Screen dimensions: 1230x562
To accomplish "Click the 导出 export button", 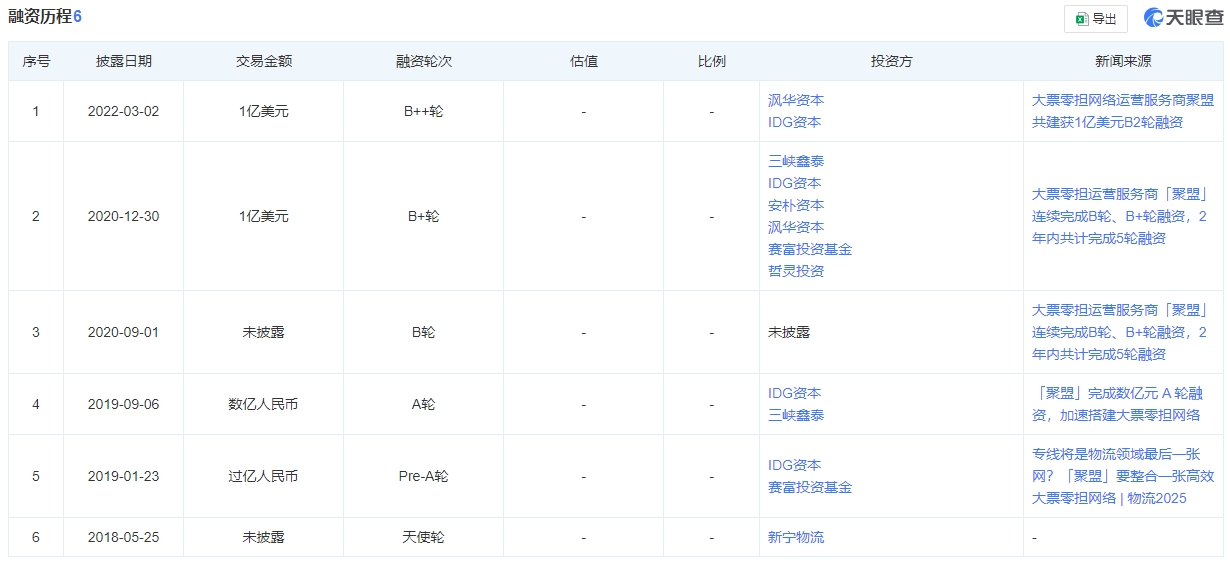I will pos(1096,18).
